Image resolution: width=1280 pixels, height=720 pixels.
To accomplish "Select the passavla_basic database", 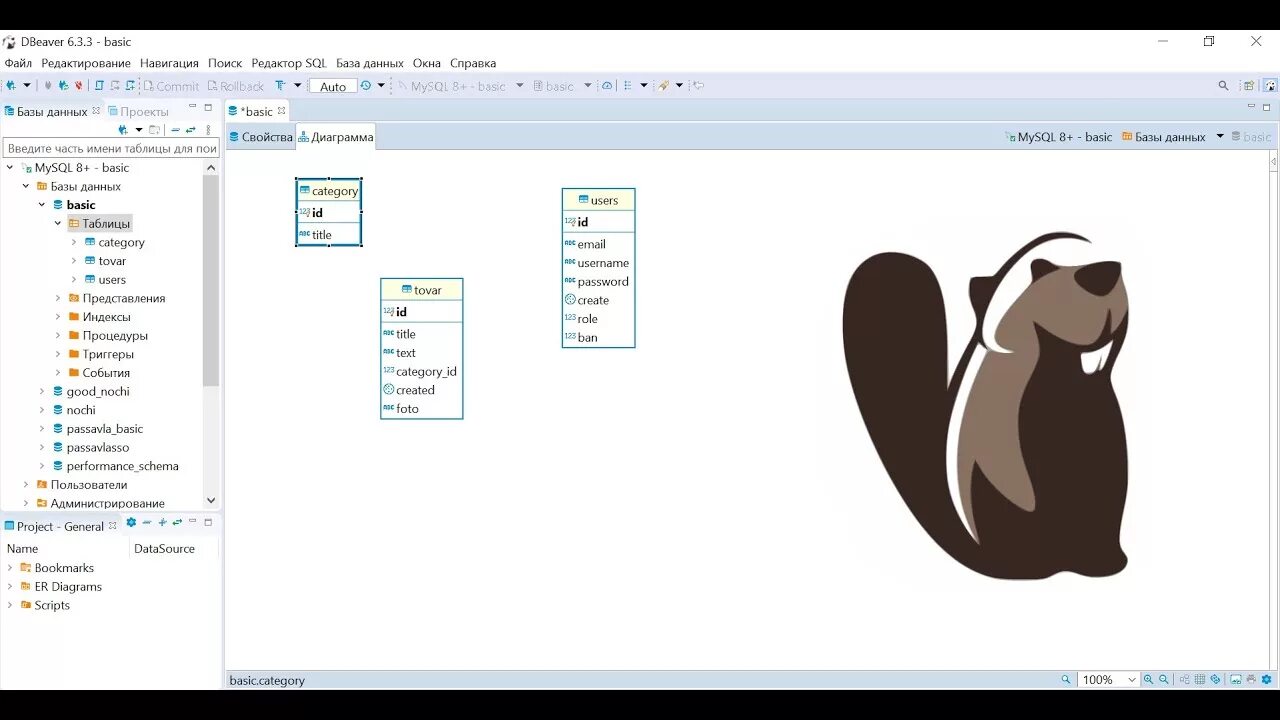I will [x=105, y=429].
